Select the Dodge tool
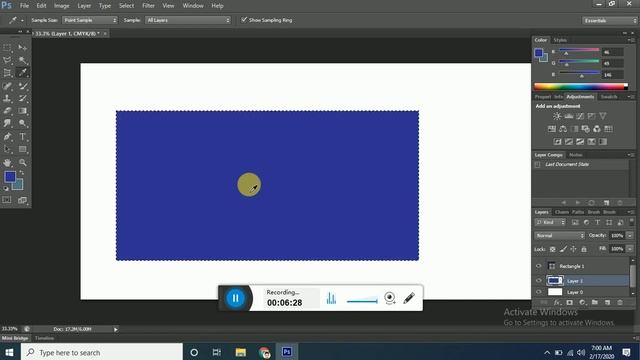This screenshot has width=640, height=360. [x=22, y=123]
